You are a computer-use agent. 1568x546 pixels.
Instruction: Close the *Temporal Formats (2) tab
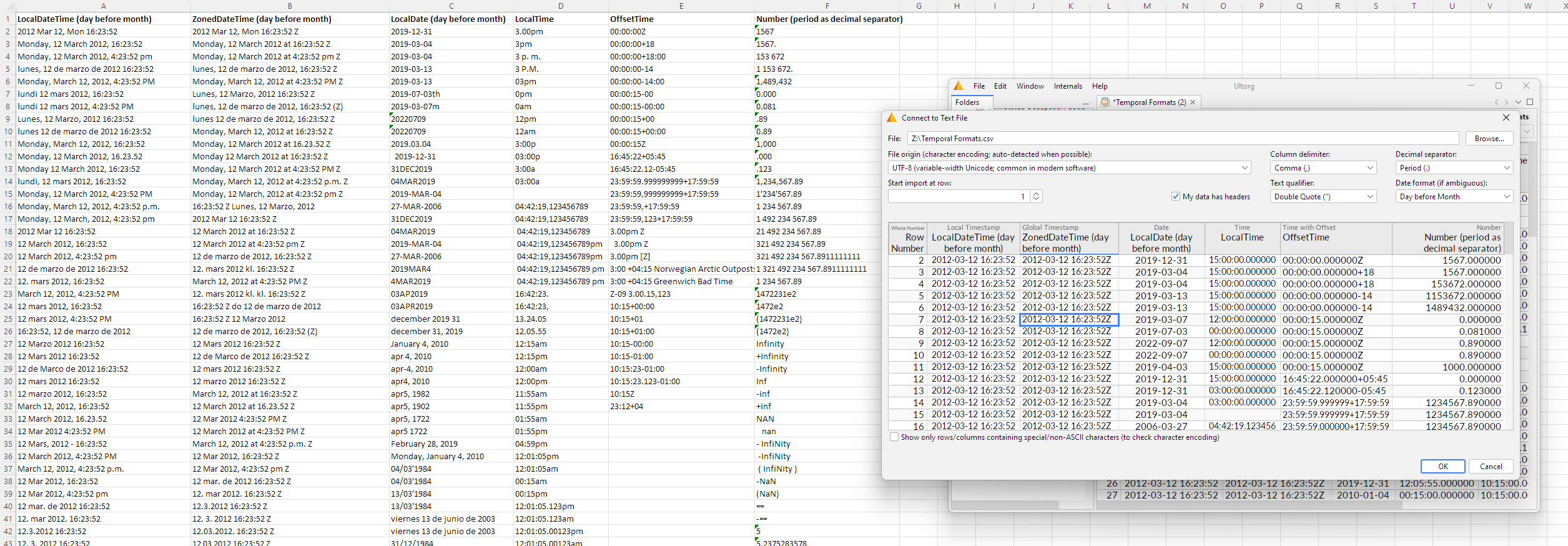[x=1193, y=102]
